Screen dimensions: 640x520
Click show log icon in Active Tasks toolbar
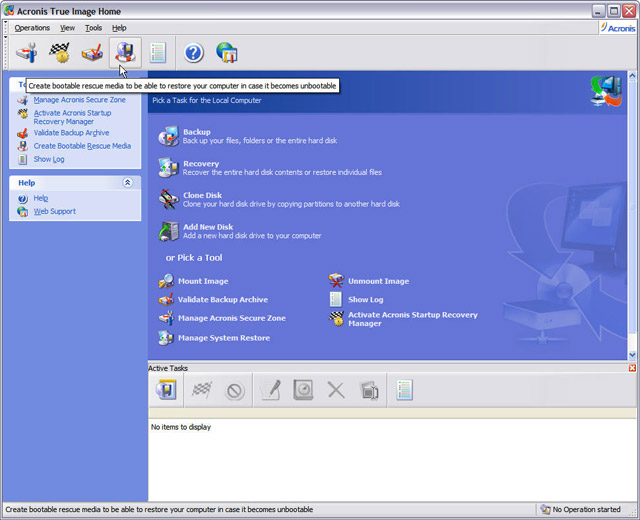click(x=404, y=390)
